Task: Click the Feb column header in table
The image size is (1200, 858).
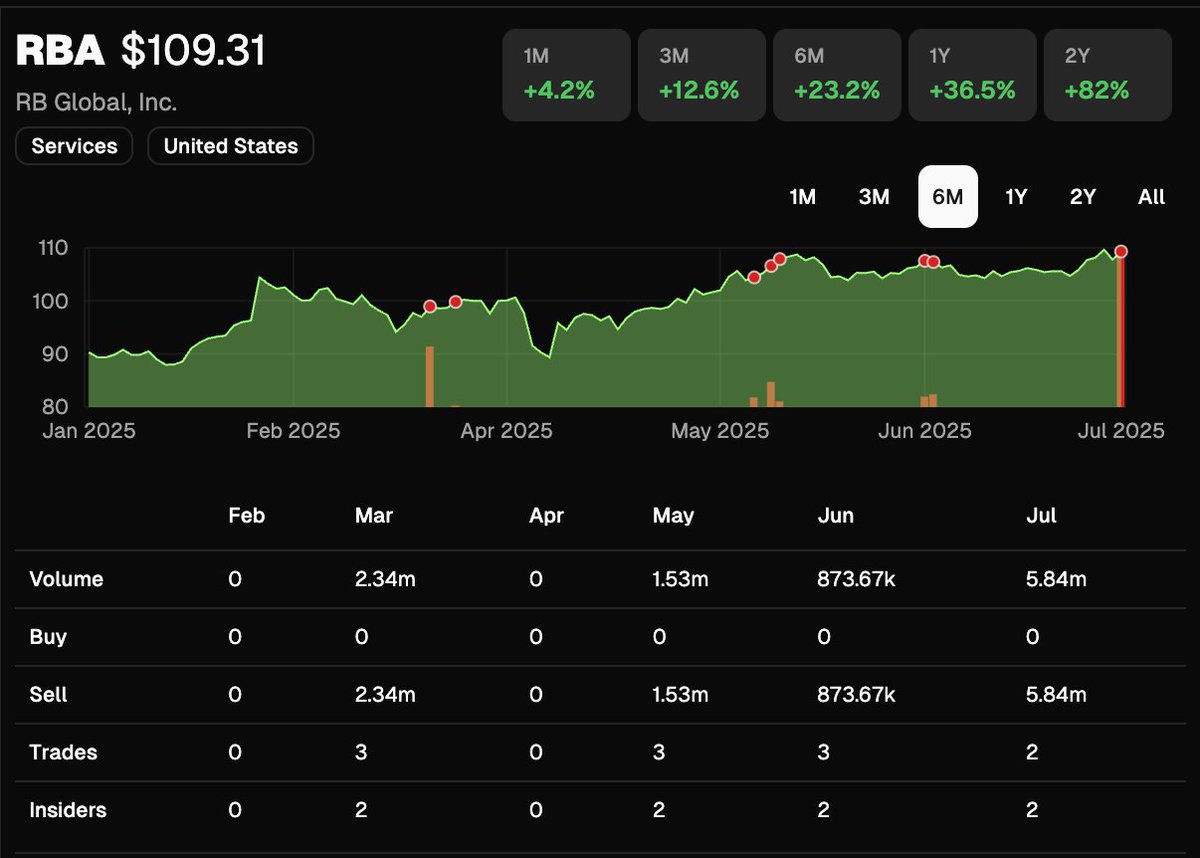Action: (x=247, y=516)
